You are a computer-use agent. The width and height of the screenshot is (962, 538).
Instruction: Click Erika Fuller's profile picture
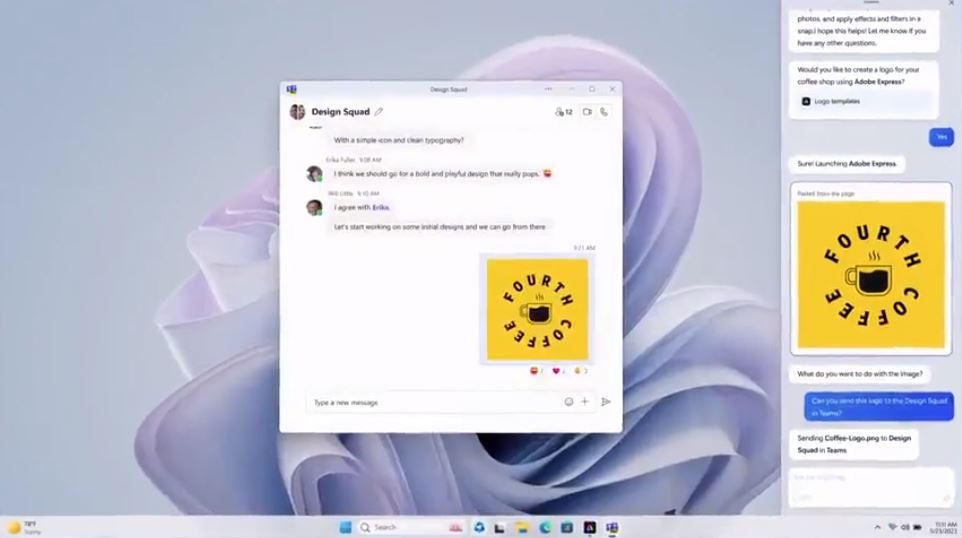click(x=314, y=174)
